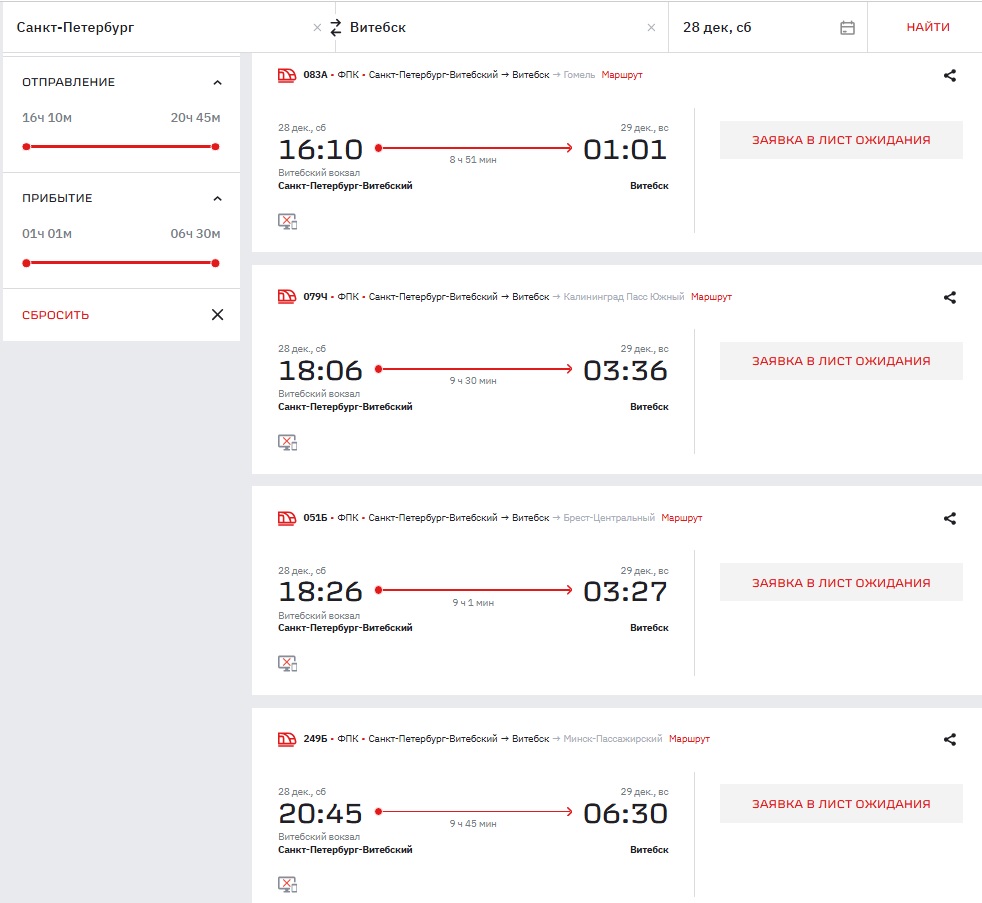Join waiting list for 16:10 train
982x903 pixels.
[841, 140]
